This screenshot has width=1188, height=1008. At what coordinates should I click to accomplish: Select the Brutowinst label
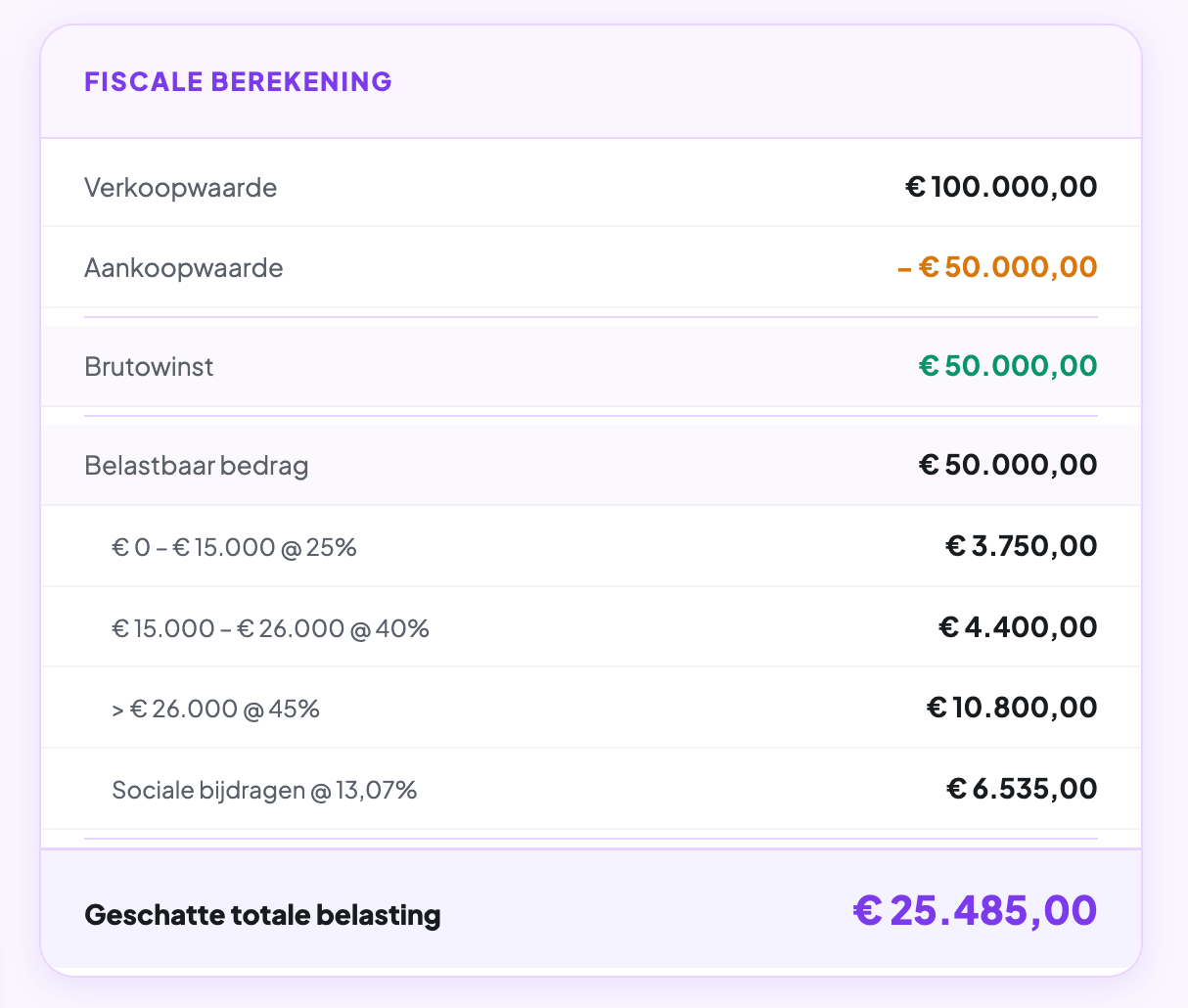coord(149,367)
